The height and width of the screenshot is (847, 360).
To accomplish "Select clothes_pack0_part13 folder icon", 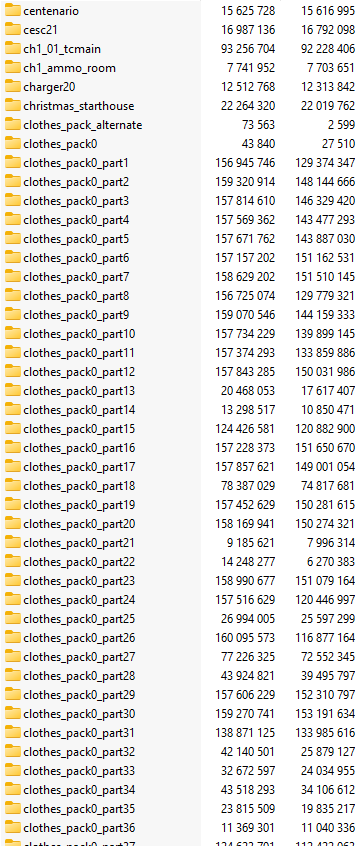I will pyautogui.click(x=12, y=391).
